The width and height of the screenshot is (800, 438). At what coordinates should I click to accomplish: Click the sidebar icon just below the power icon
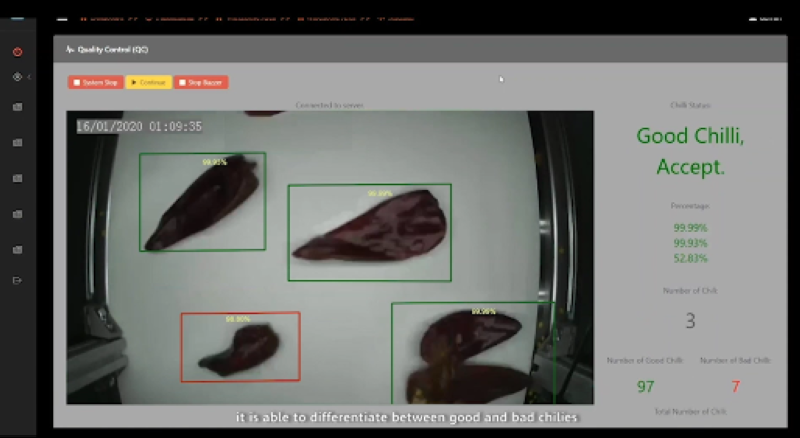point(17,77)
